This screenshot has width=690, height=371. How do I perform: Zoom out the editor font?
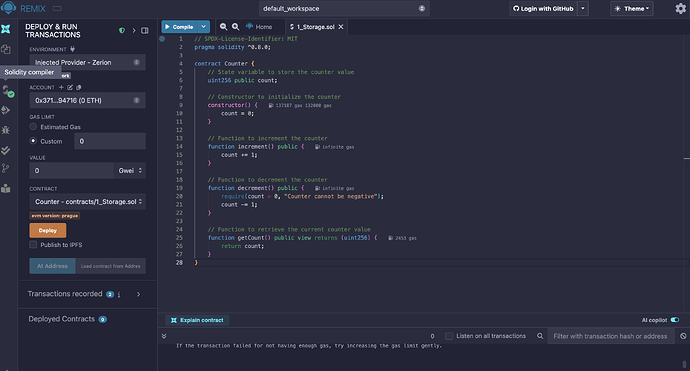224,27
